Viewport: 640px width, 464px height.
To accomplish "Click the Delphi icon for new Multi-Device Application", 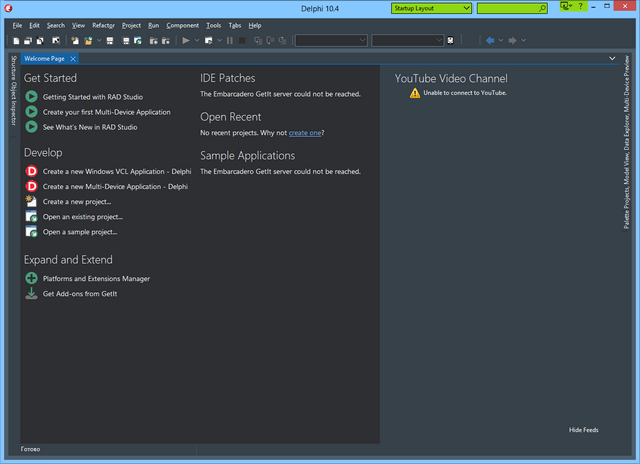I will click(x=32, y=186).
